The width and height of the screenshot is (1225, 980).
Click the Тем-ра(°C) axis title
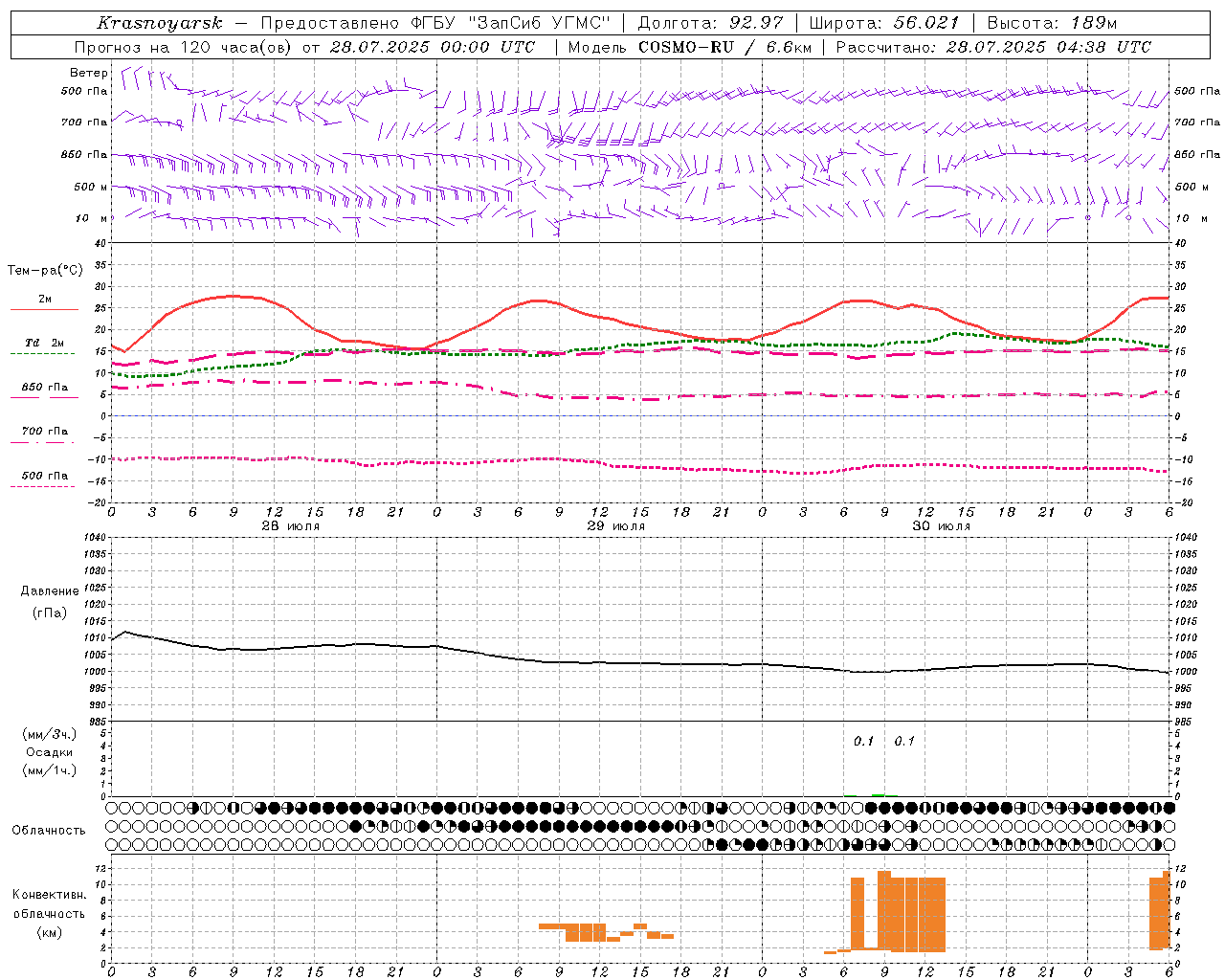point(45,271)
